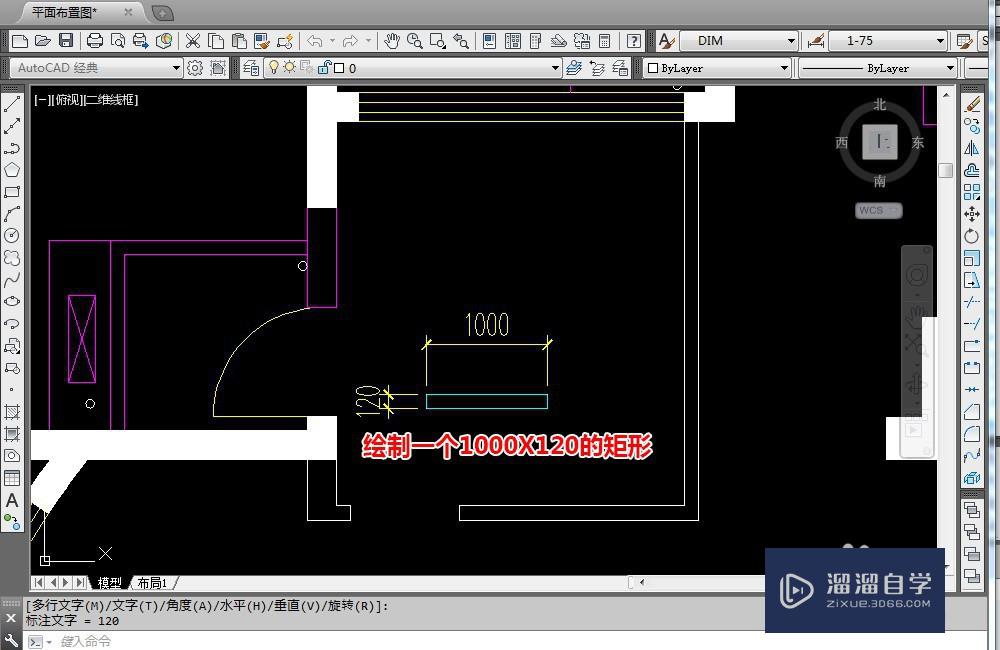Open the QuickCalc calculator
Viewport: 1000px width, 650px height.
pos(605,41)
